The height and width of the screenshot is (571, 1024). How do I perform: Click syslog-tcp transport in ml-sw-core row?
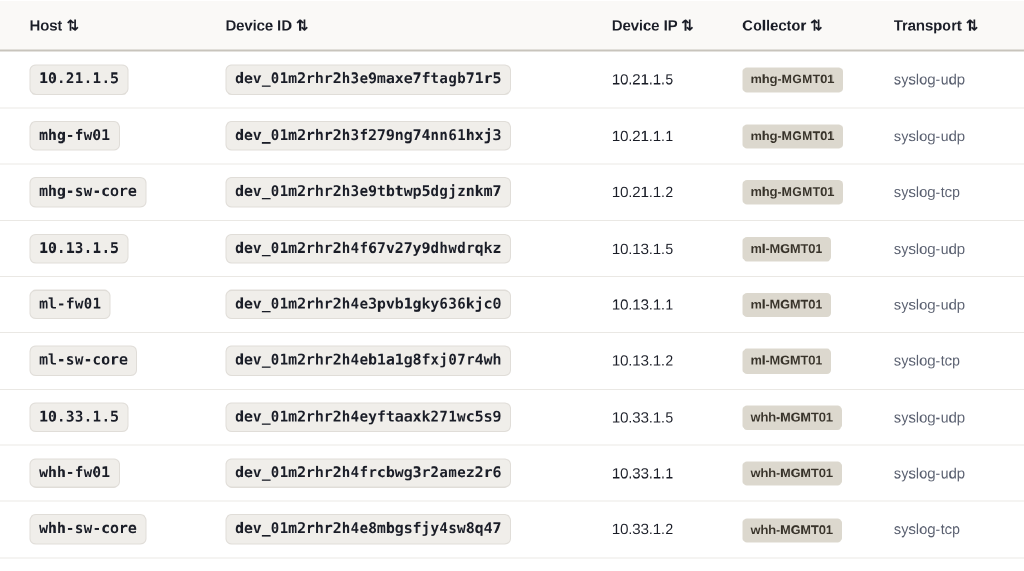926,361
